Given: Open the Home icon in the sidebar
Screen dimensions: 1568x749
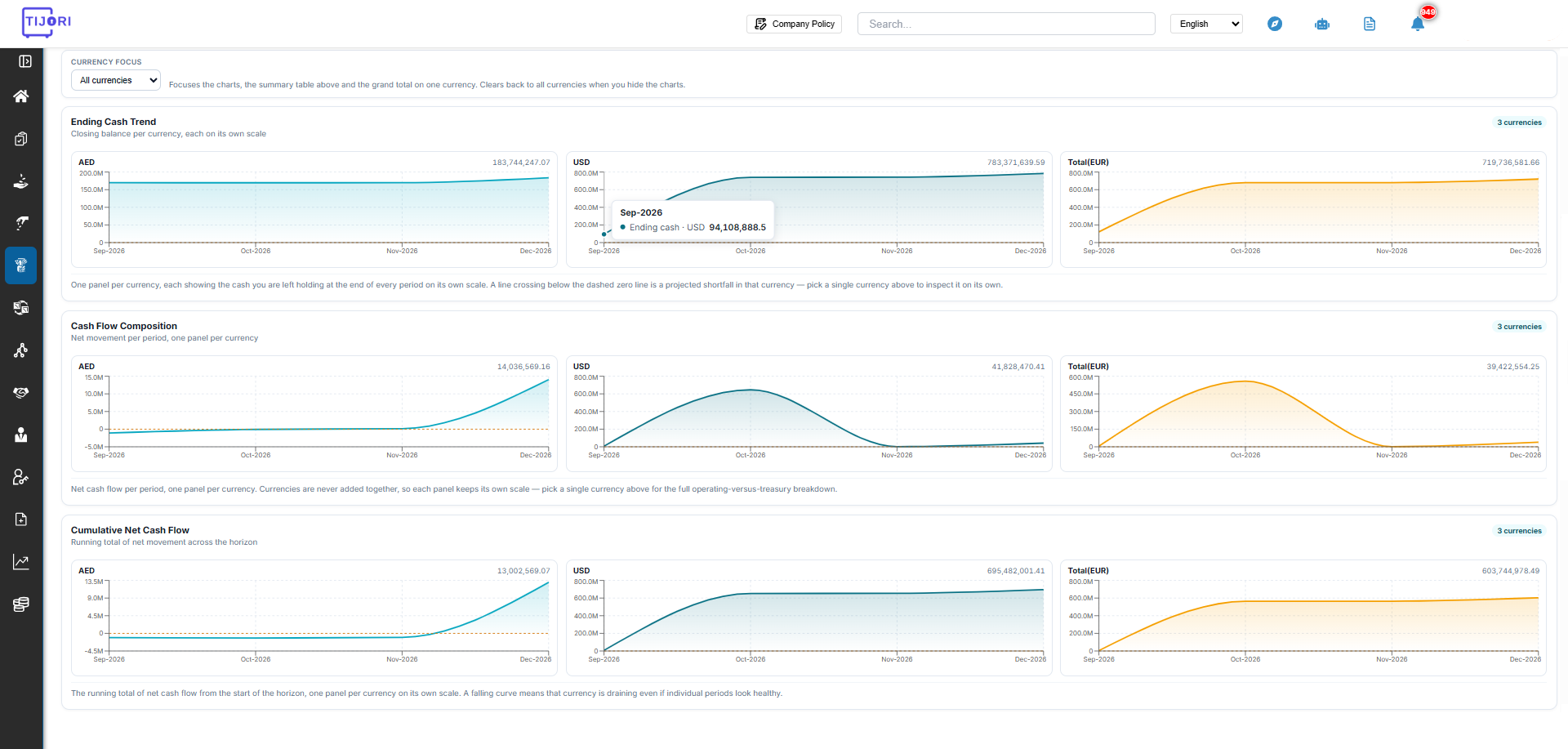Looking at the screenshot, I should [x=21, y=96].
